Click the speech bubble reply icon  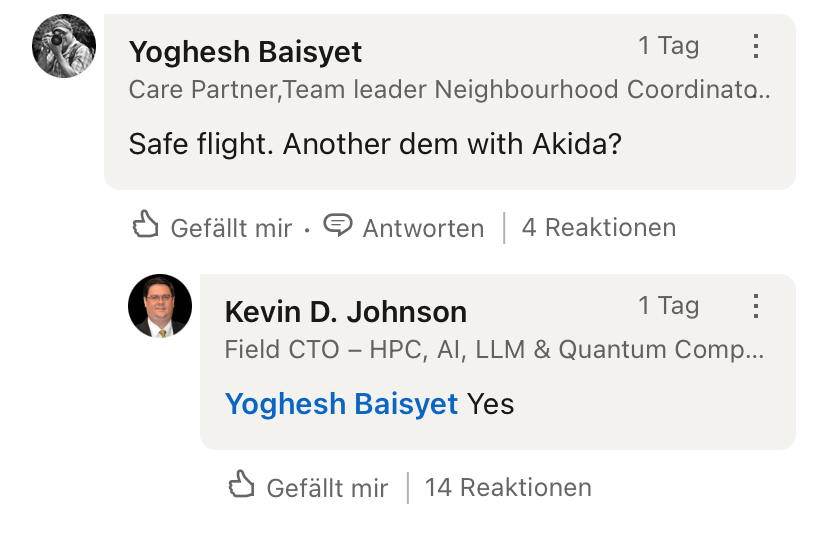click(339, 226)
